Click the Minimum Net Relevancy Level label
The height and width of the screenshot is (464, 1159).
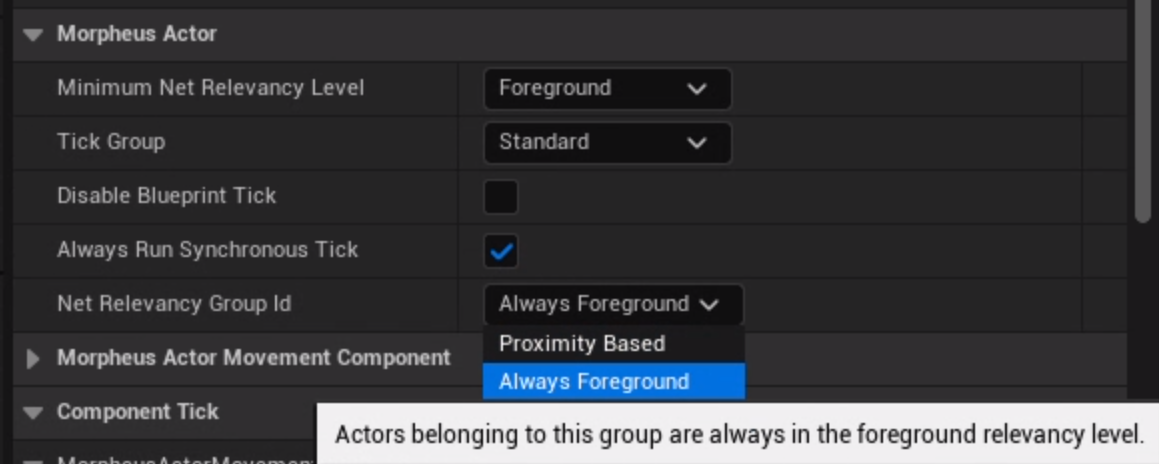210,88
